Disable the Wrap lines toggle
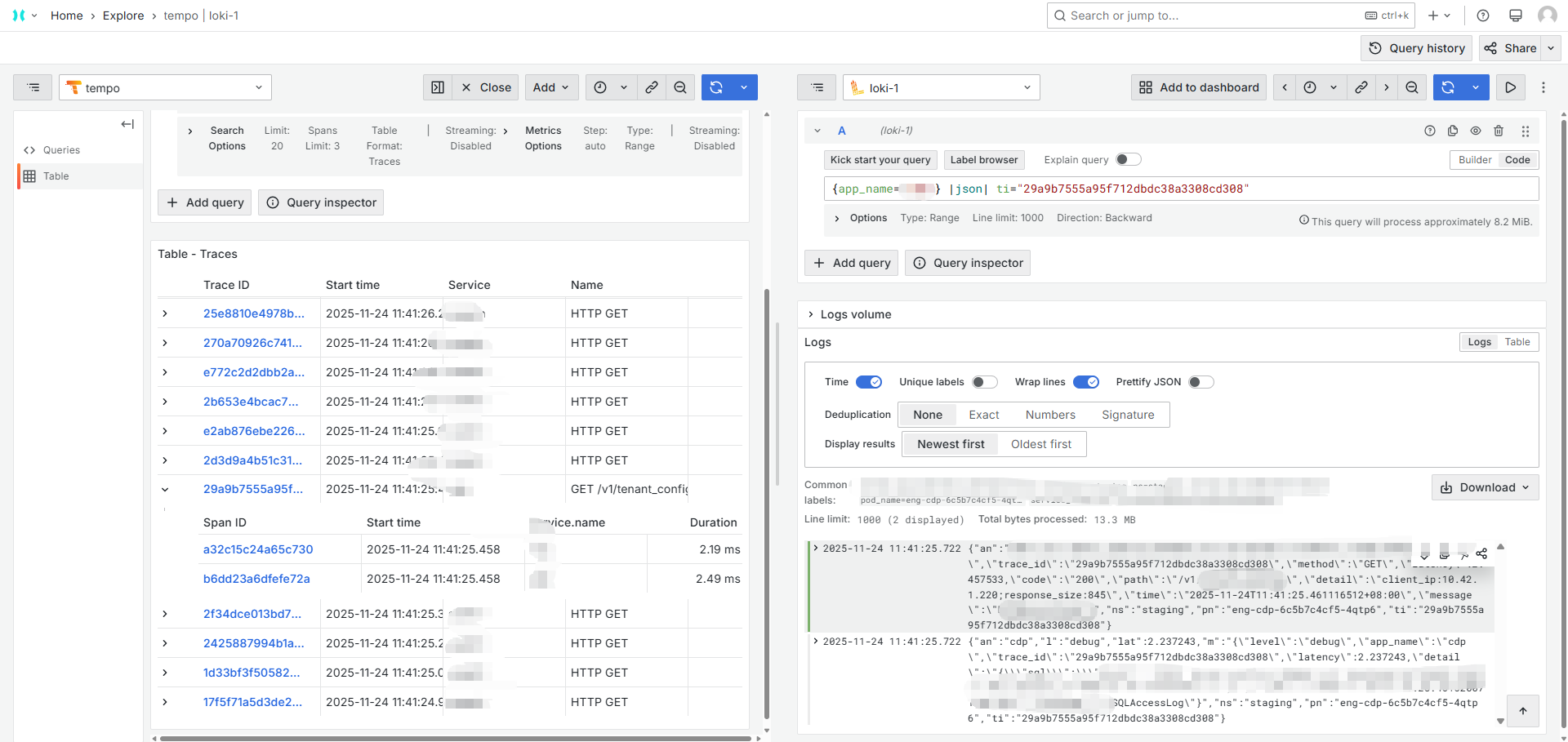 [x=1085, y=382]
